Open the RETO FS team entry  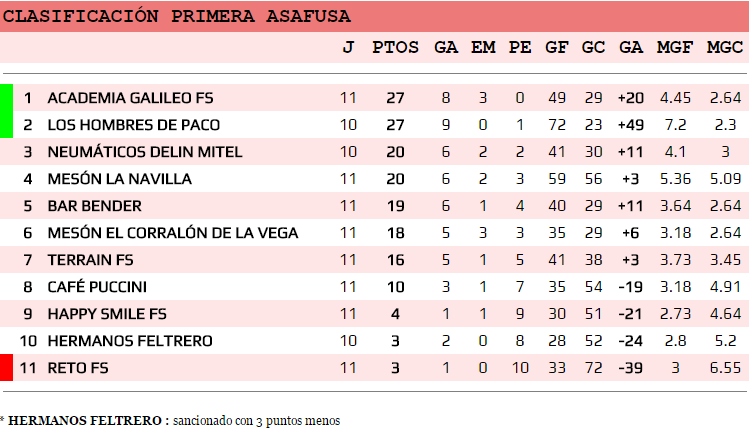(x=77, y=368)
